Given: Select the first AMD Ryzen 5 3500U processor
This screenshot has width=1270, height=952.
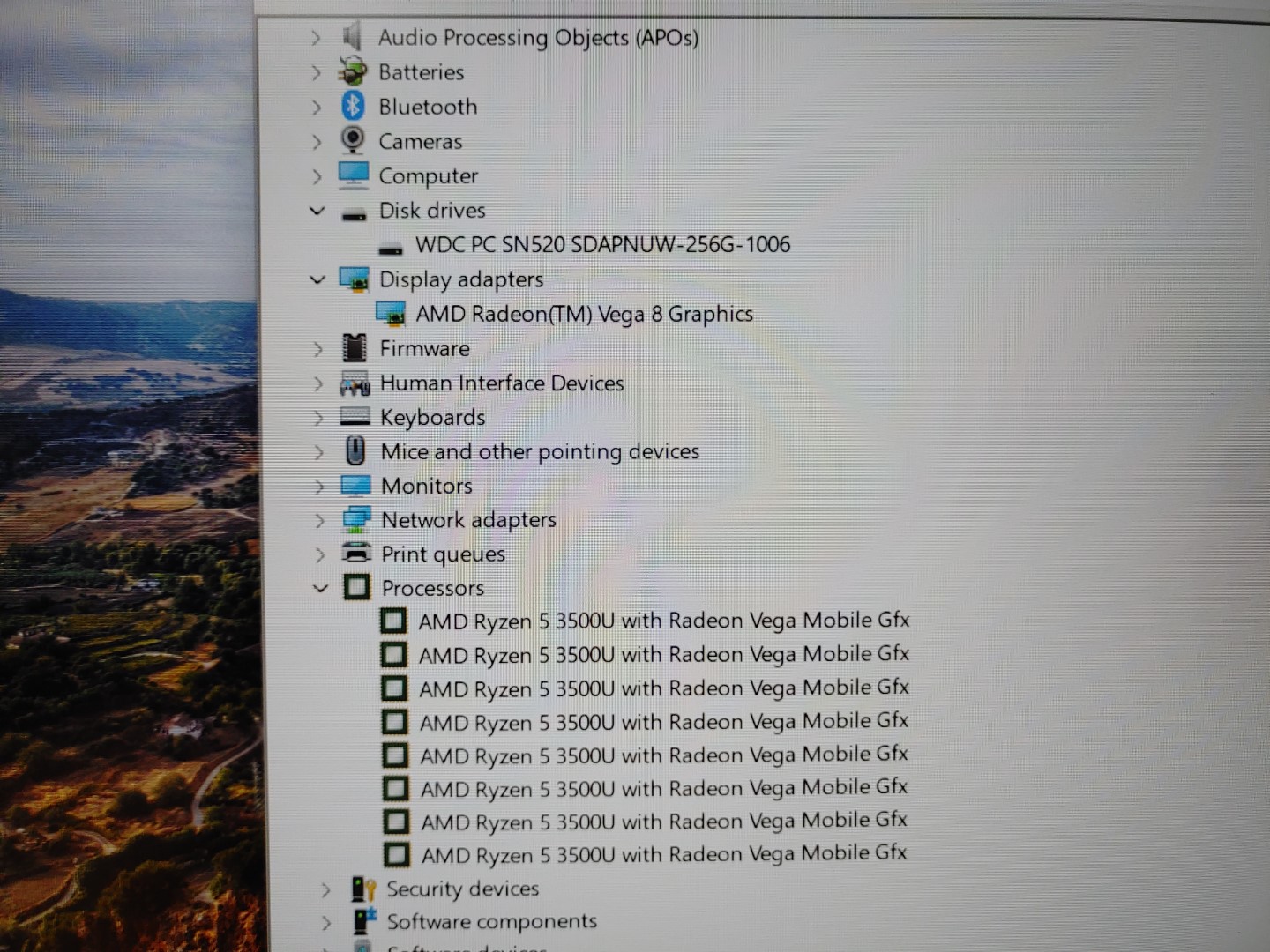Looking at the screenshot, I should click(x=663, y=621).
